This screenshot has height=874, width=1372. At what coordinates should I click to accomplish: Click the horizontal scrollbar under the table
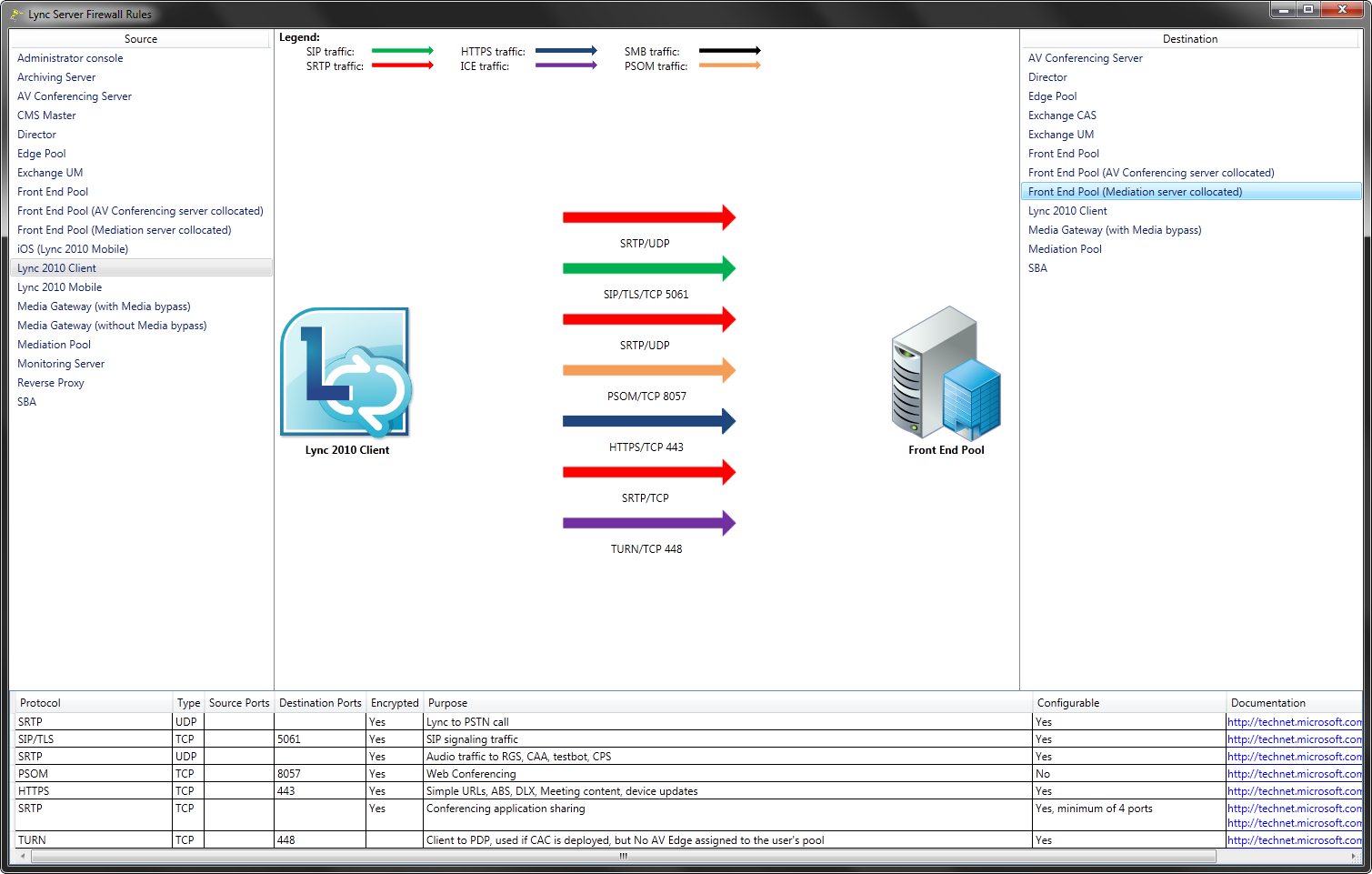623,856
